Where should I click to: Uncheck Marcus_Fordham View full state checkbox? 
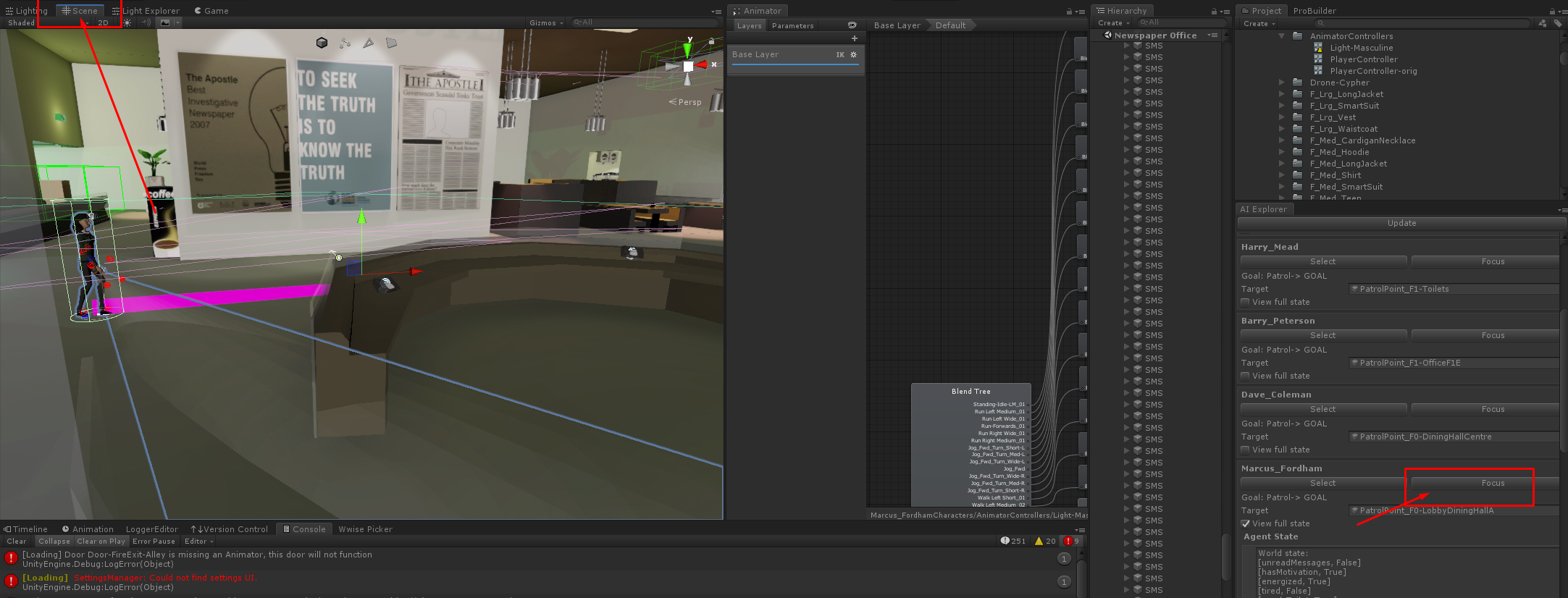pos(1246,523)
